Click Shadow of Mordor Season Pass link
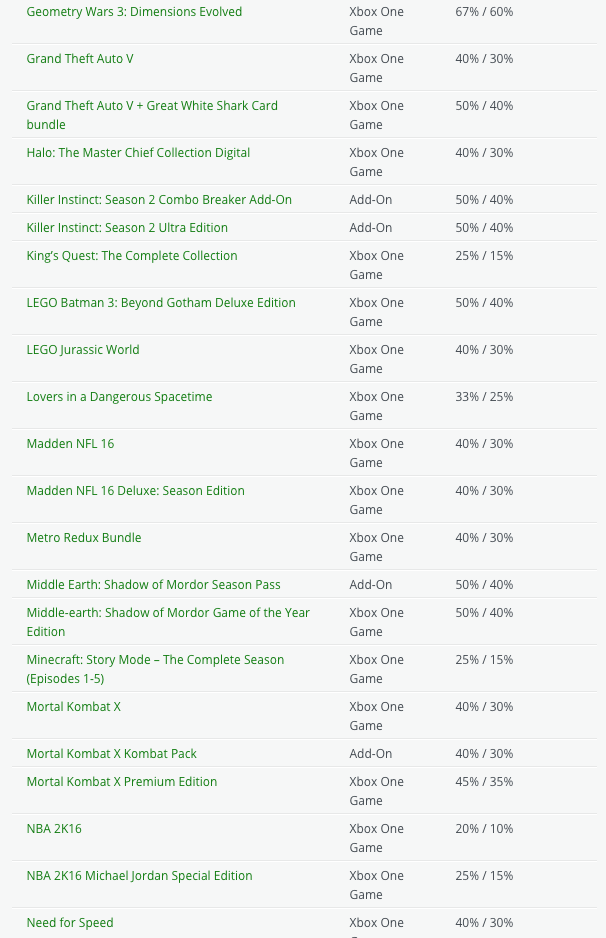Viewport: 606px width, 938px height. 153,585
